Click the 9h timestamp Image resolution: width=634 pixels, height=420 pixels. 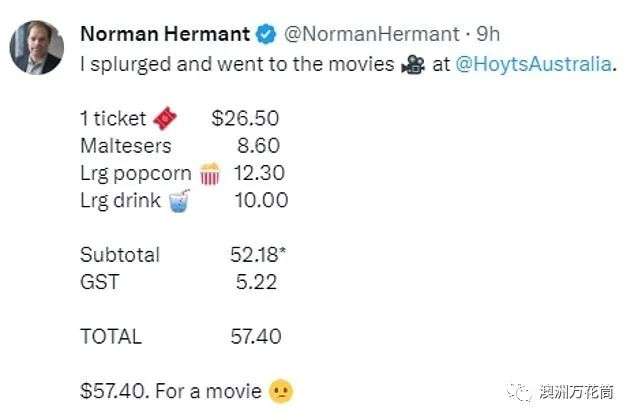pyautogui.click(x=489, y=34)
